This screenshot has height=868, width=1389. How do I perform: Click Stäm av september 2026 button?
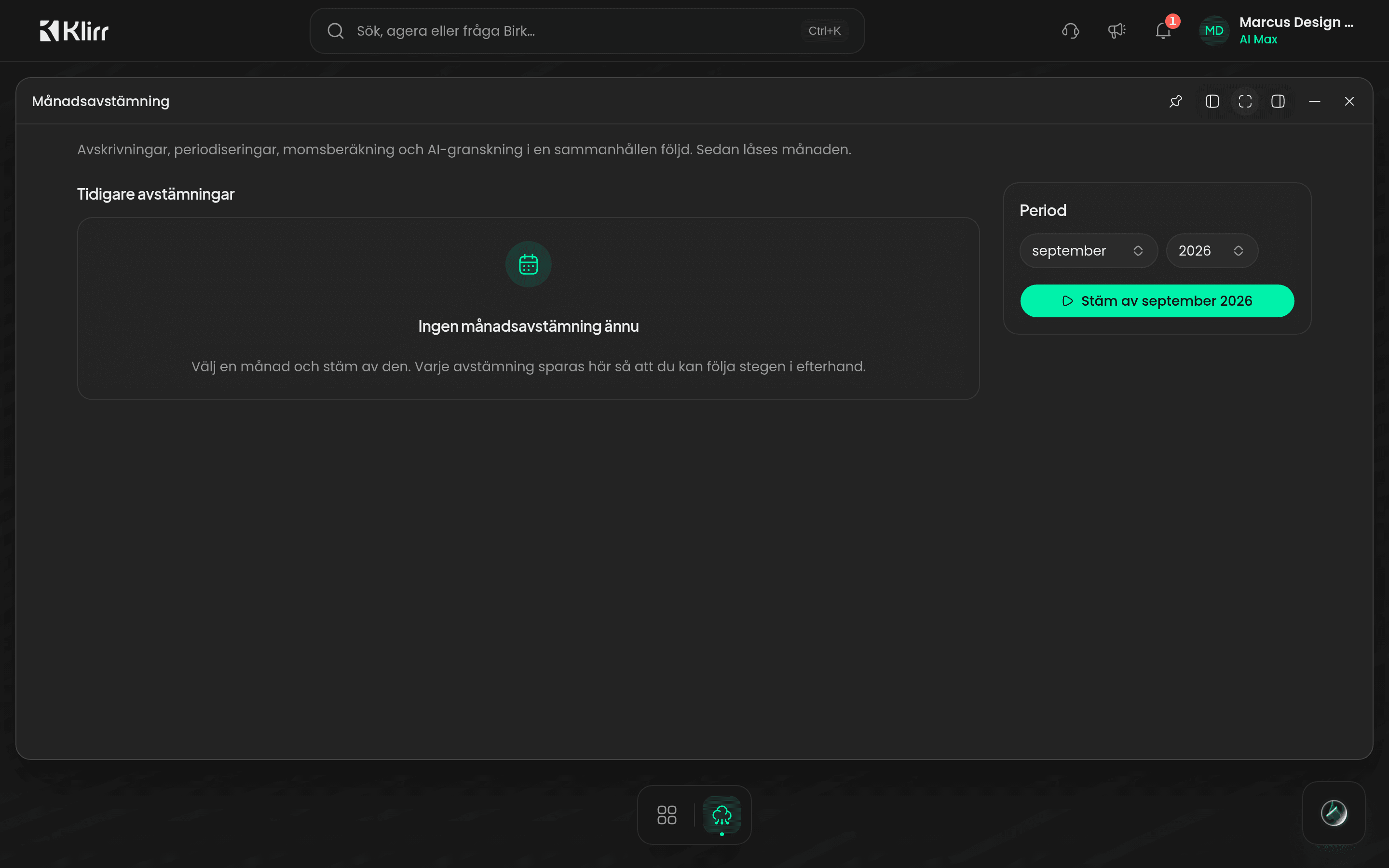(1157, 301)
